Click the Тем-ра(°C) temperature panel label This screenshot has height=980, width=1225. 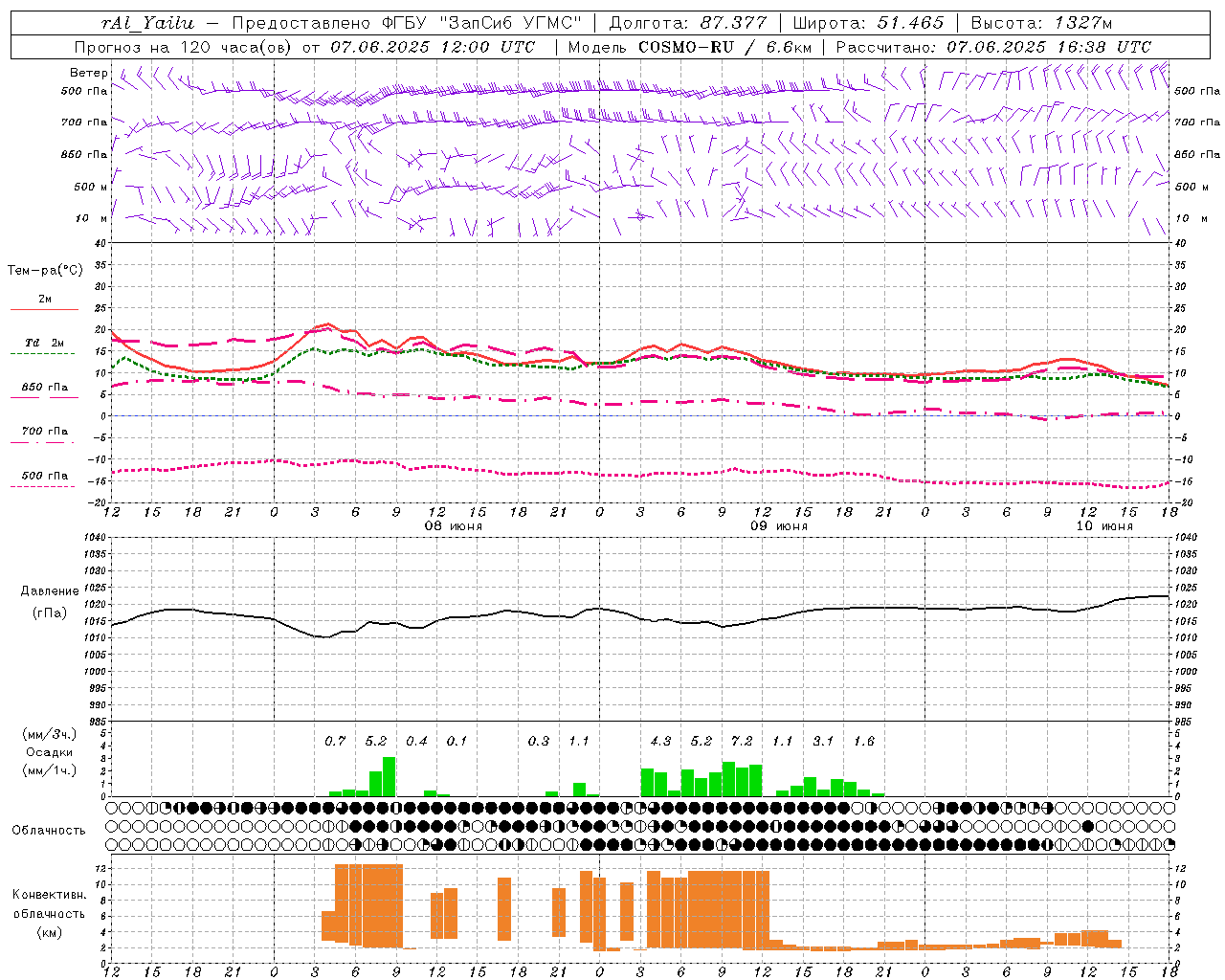click(45, 271)
